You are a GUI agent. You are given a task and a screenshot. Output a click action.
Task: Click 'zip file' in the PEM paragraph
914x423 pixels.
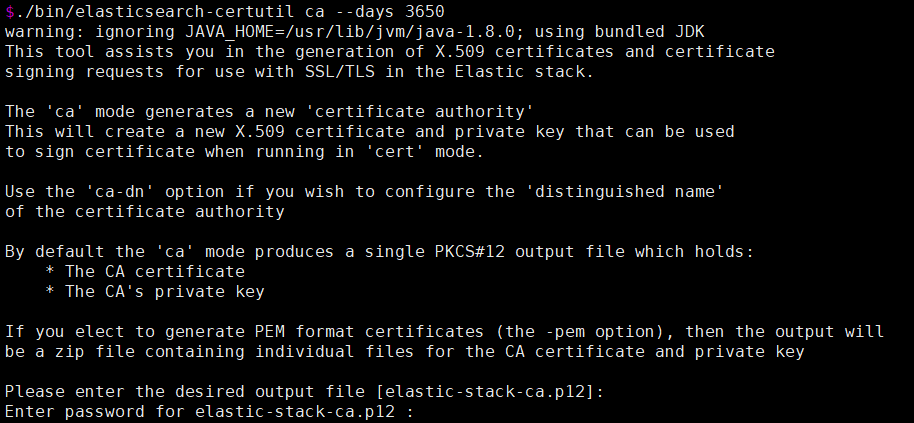94,351
